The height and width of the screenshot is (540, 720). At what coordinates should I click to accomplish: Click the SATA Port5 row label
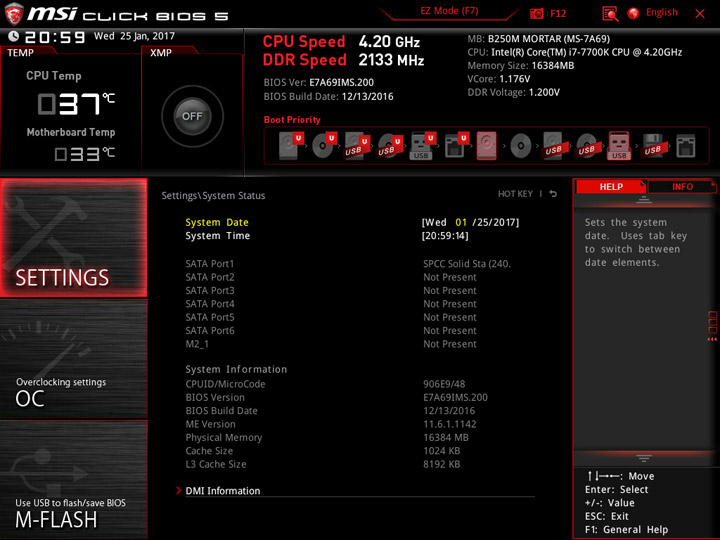tap(210, 317)
